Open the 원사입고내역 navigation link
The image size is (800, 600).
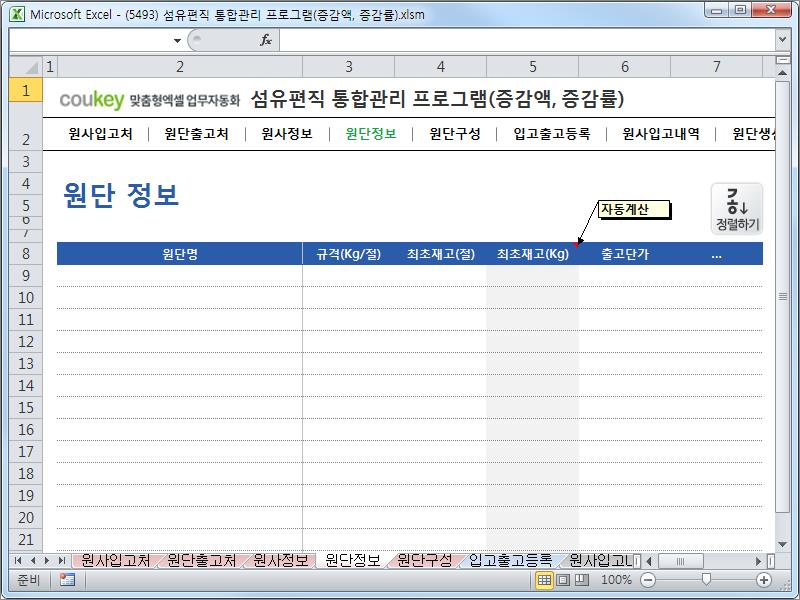[x=661, y=134]
